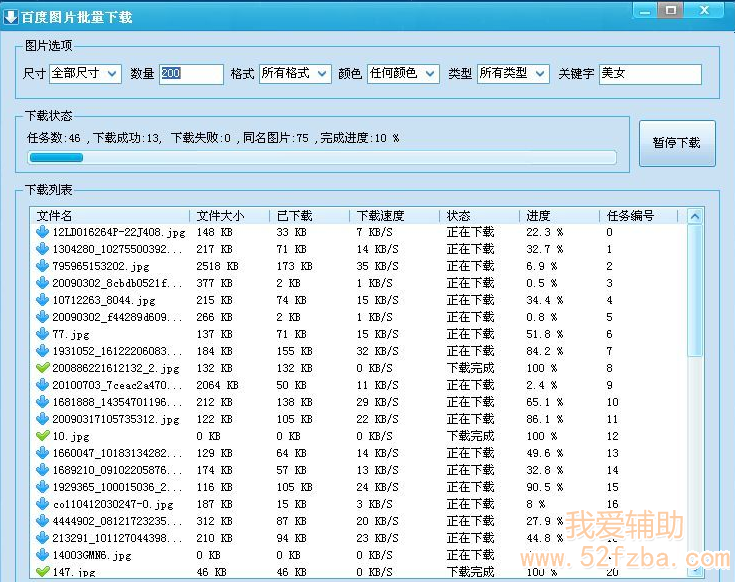
Task: Click 下载完成 status for task 8
Action: coord(470,368)
